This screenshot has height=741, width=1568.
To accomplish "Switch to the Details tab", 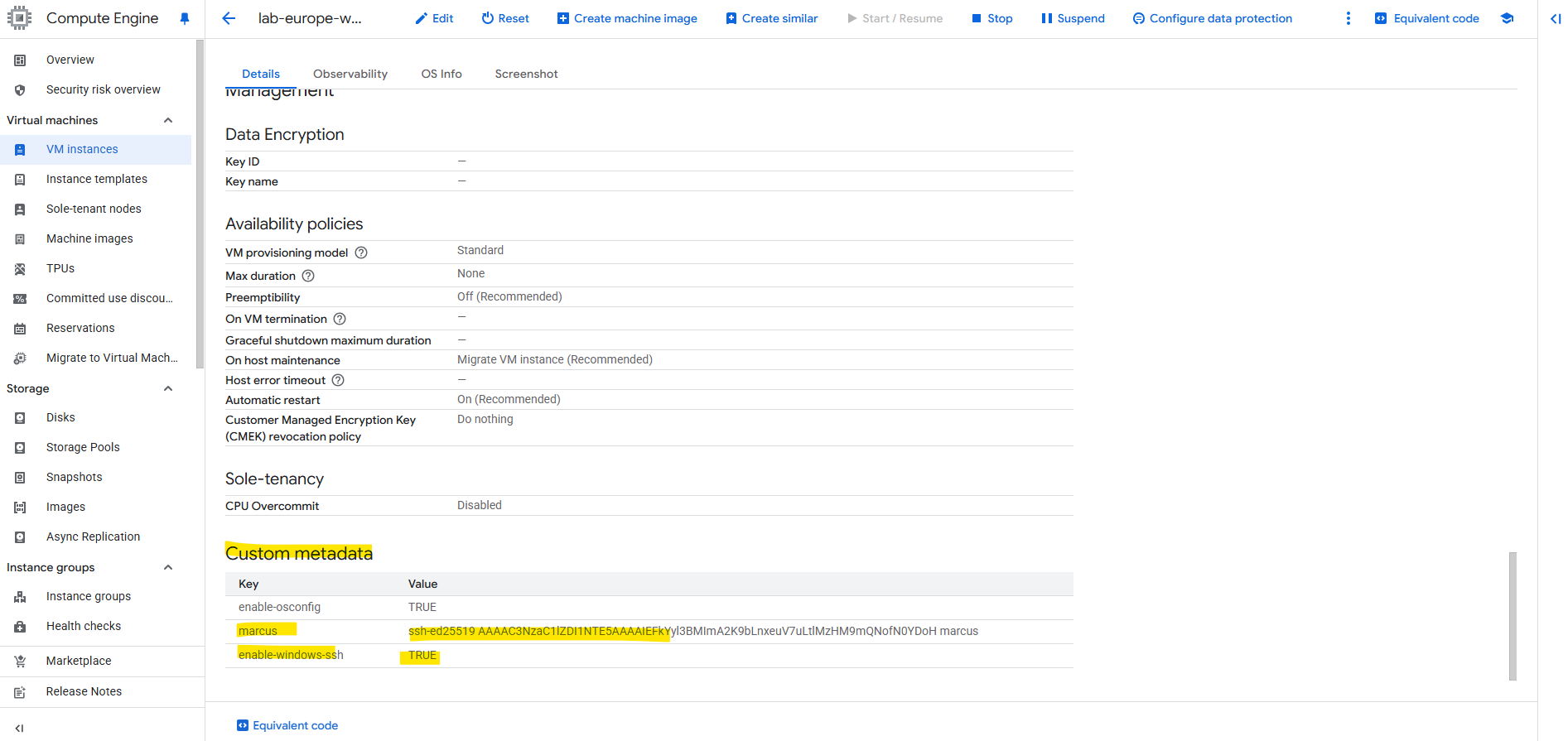I will coord(261,74).
